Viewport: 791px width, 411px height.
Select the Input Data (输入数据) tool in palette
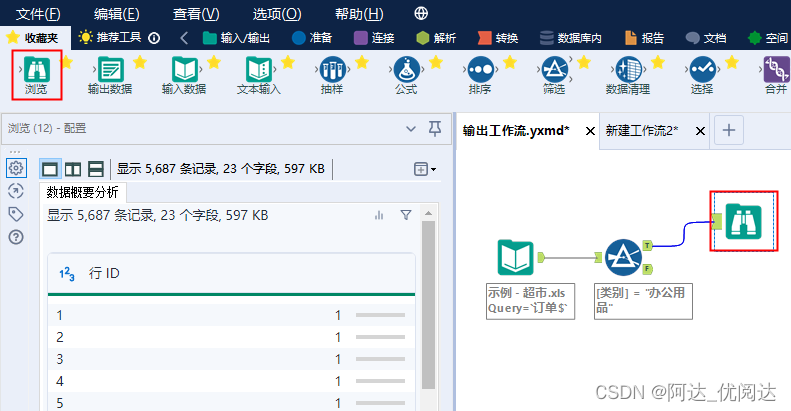pyautogui.click(x=184, y=75)
